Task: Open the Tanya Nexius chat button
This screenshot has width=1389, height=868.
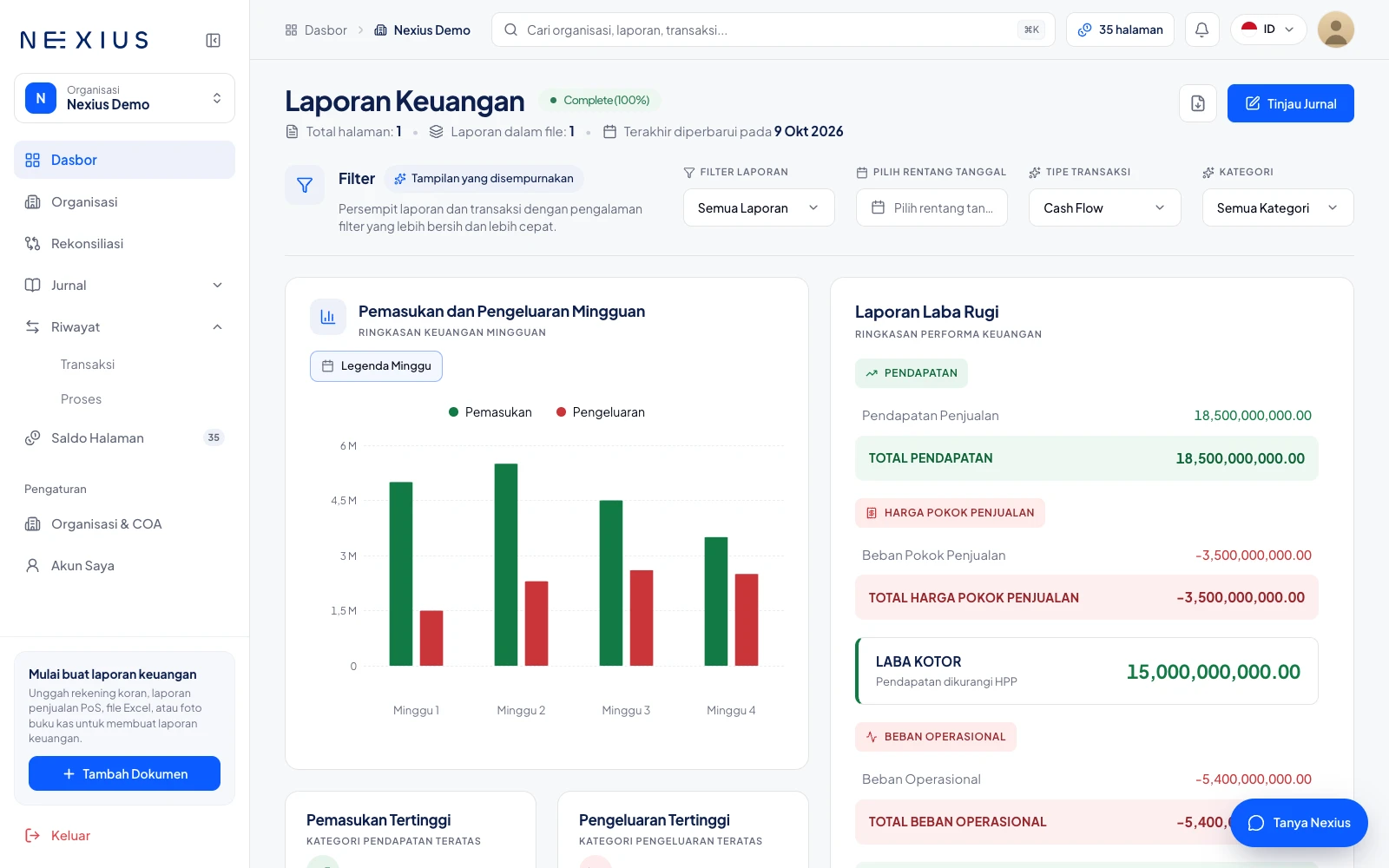Action: pyautogui.click(x=1299, y=823)
